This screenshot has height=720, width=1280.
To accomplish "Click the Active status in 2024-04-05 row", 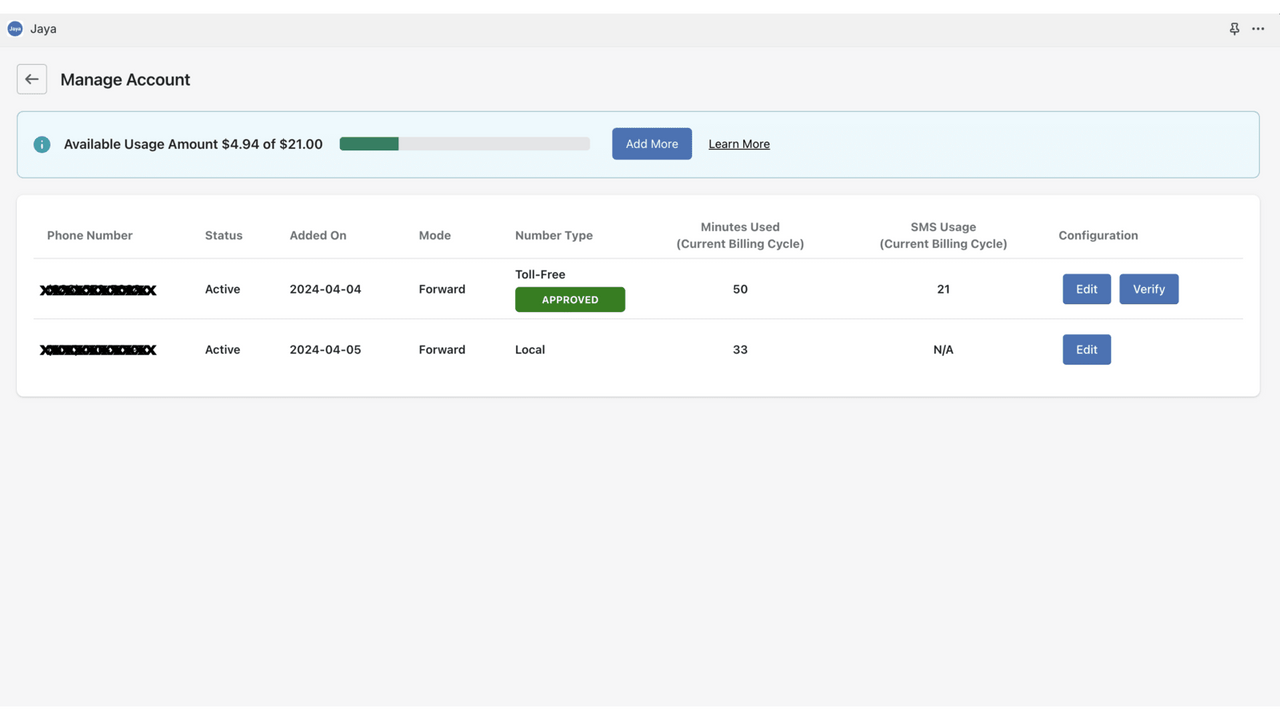I will [223, 349].
